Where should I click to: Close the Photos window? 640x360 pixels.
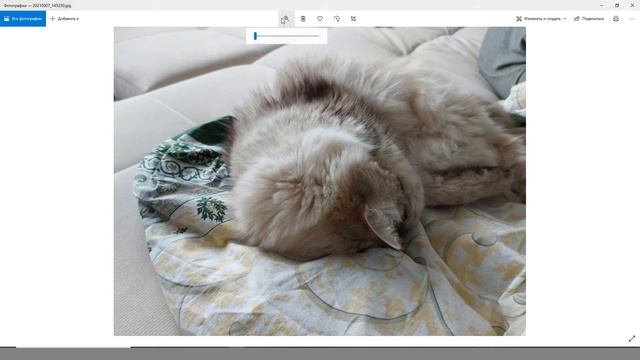(632, 5)
